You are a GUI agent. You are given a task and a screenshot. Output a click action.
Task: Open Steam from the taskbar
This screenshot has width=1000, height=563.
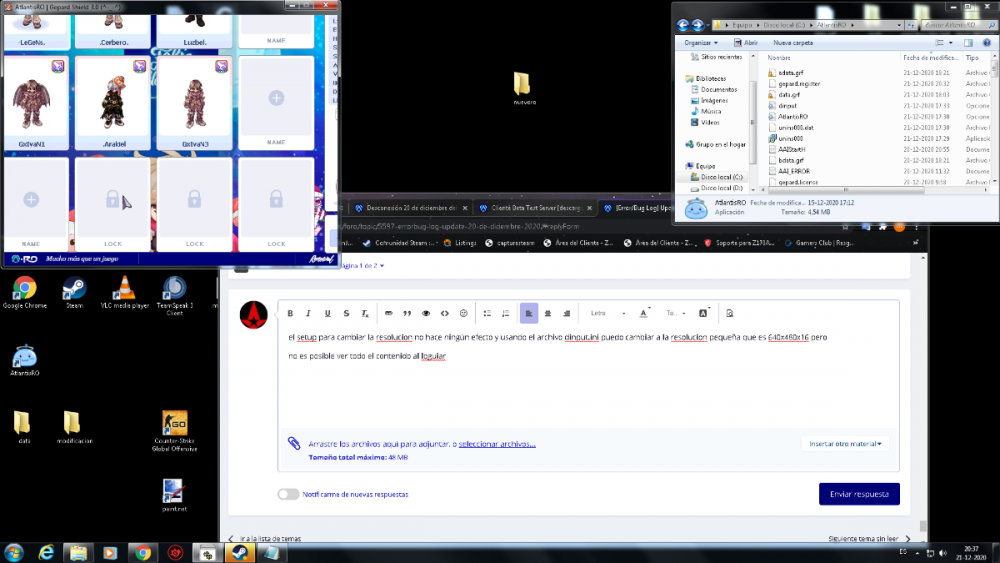coord(240,552)
